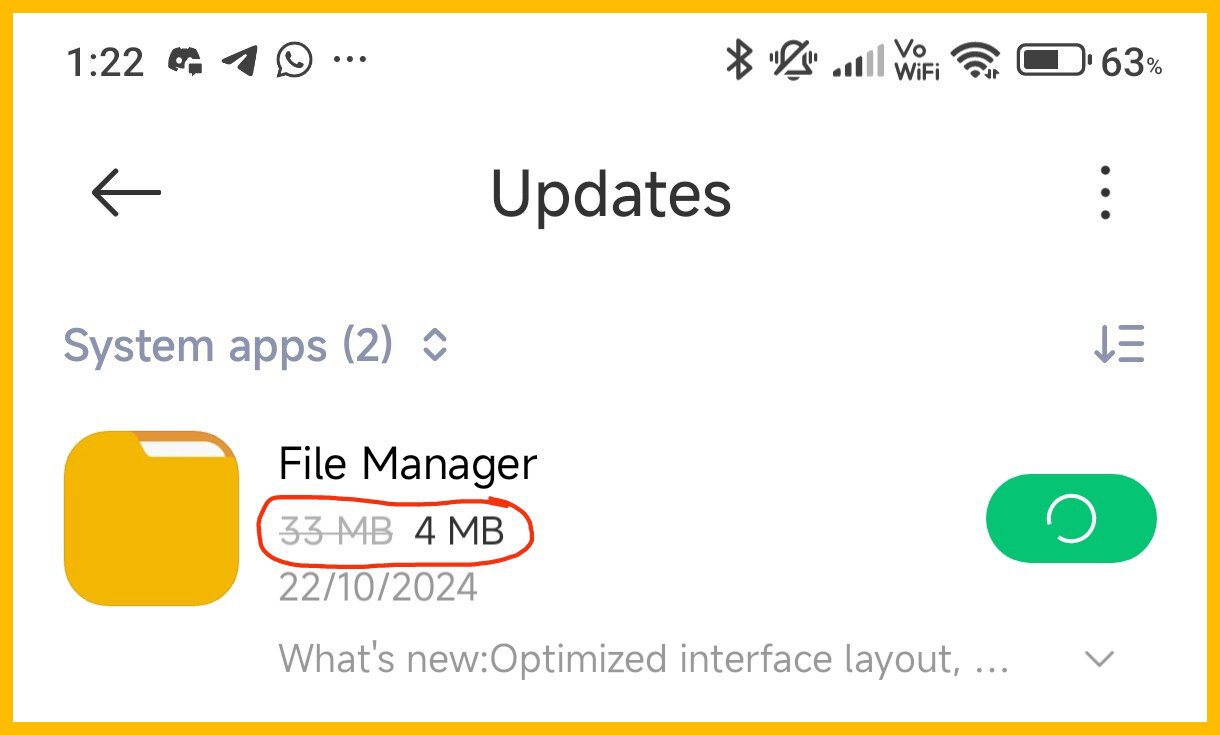This screenshot has width=1220, height=735.
Task: Tap the Discord notification icon
Action: [x=184, y=62]
